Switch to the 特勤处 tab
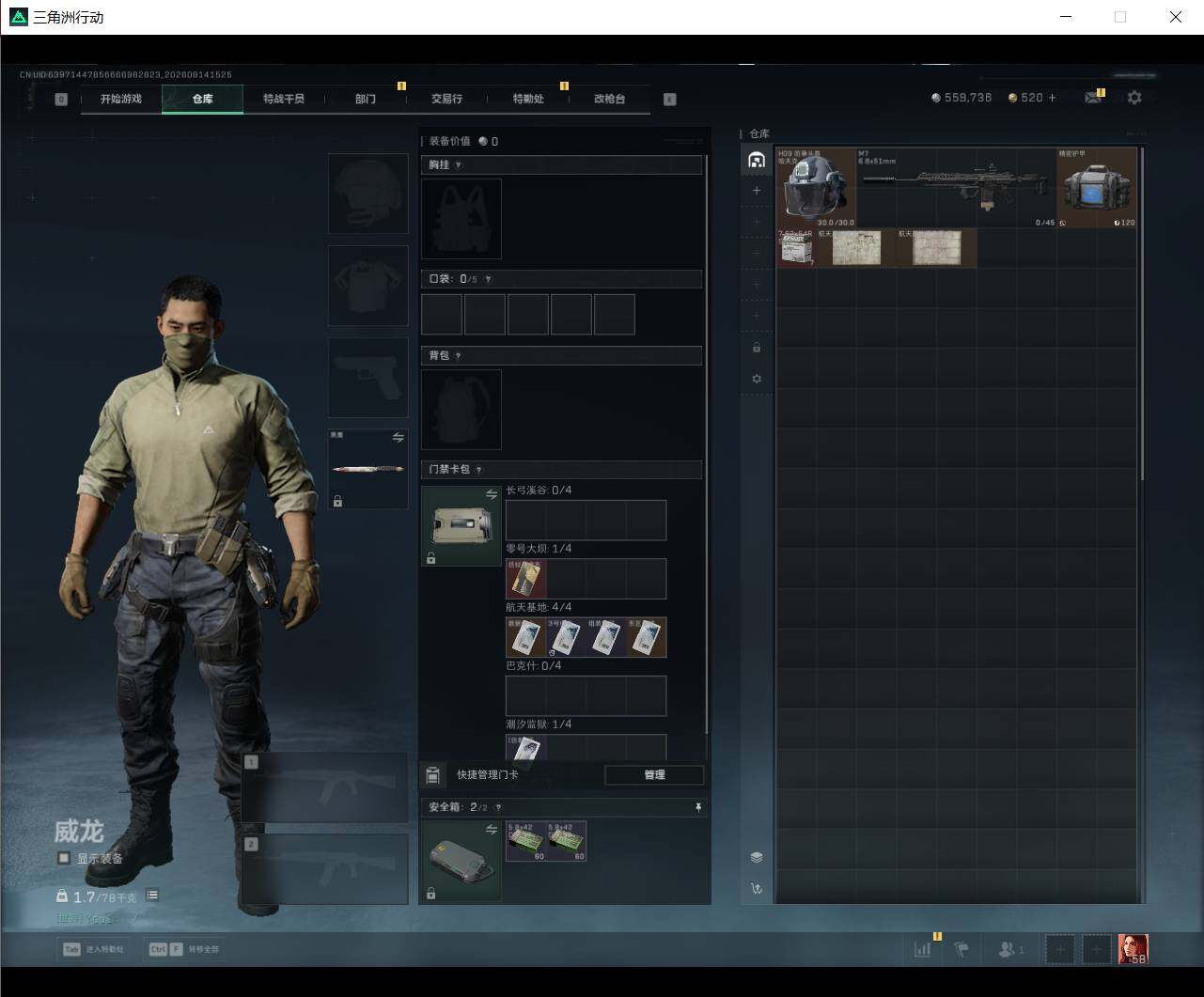This screenshot has width=1204, height=997. [x=528, y=99]
